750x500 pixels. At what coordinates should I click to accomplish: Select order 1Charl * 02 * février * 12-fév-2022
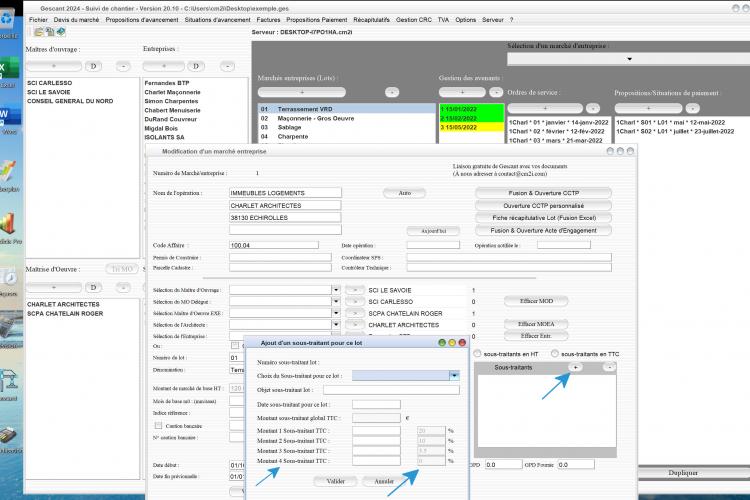click(557, 131)
